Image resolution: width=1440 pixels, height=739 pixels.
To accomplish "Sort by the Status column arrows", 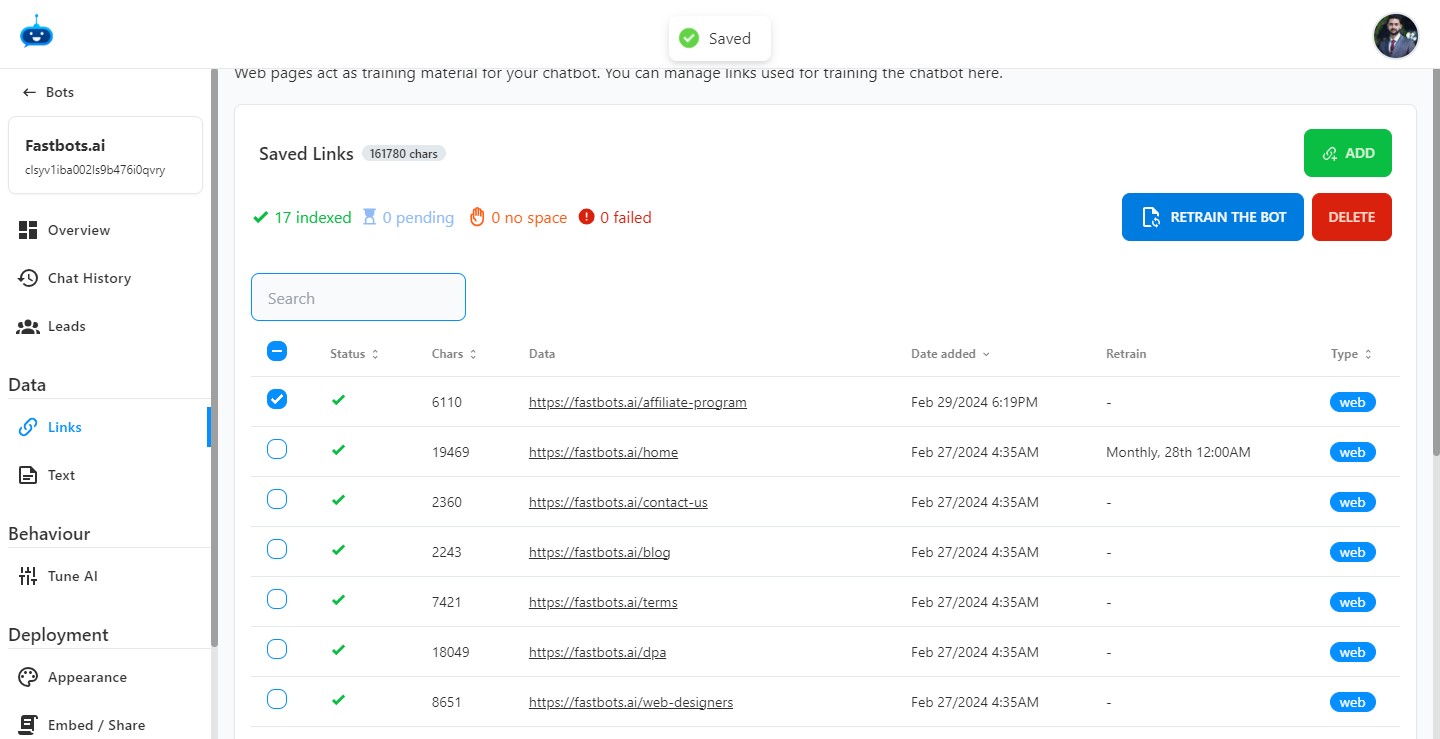I will tap(375, 354).
